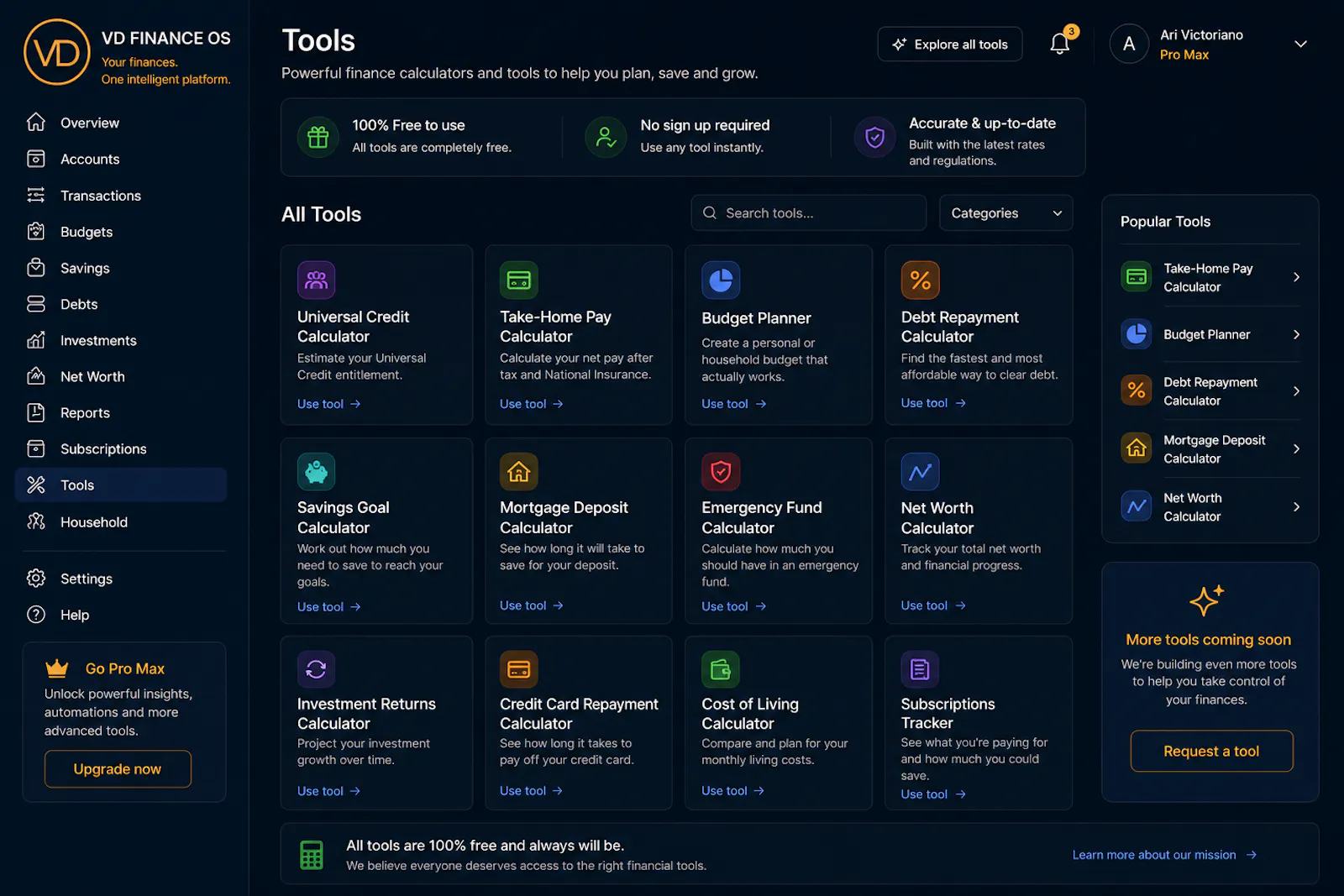Open the Categories dropdown
This screenshot has width=1344, height=896.
tap(1005, 213)
